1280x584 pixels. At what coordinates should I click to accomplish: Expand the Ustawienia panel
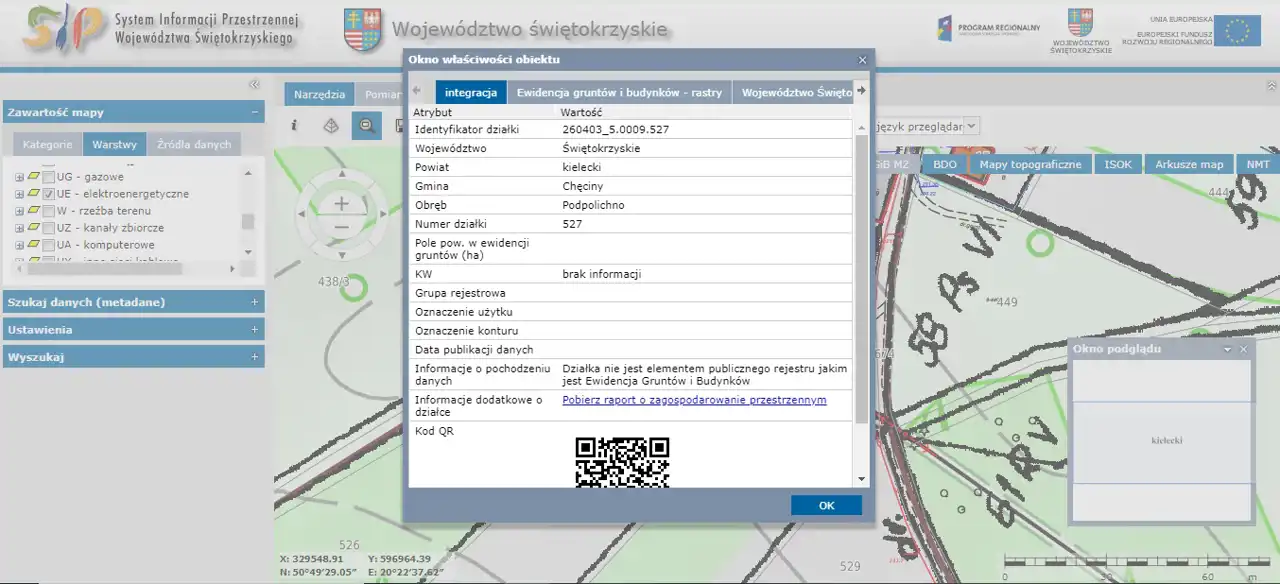coord(254,329)
